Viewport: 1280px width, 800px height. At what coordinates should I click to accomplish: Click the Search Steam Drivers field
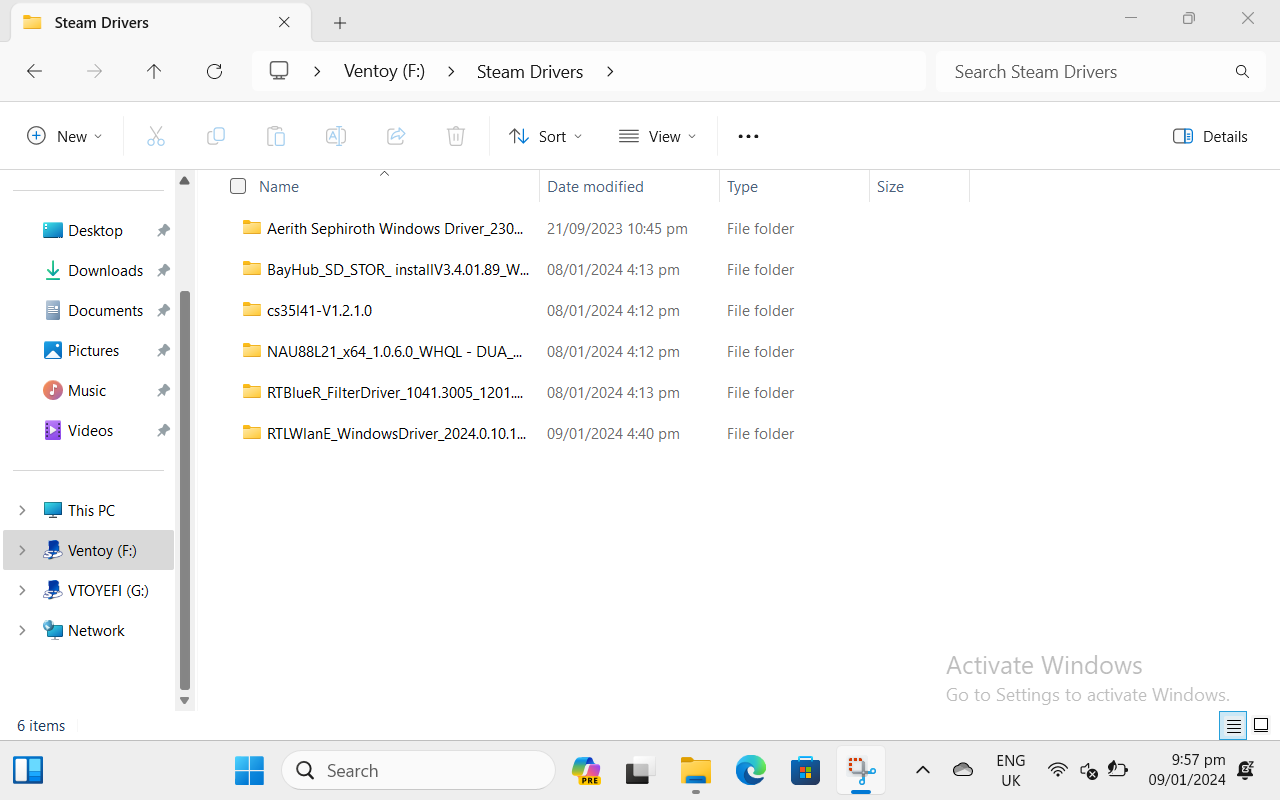(x=1080, y=71)
